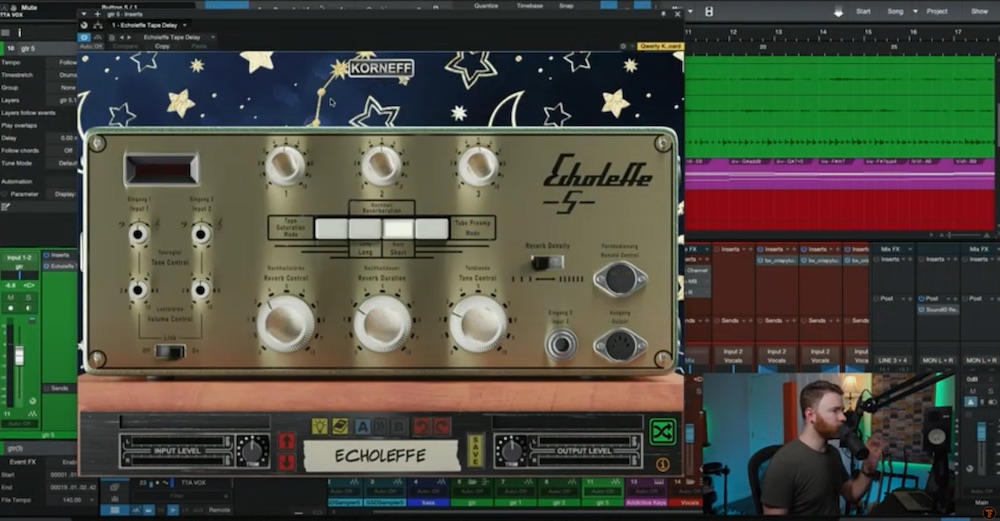Click the Korneff logo badge
Image resolution: width=1000 pixels, height=521 pixels.
(x=381, y=68)
